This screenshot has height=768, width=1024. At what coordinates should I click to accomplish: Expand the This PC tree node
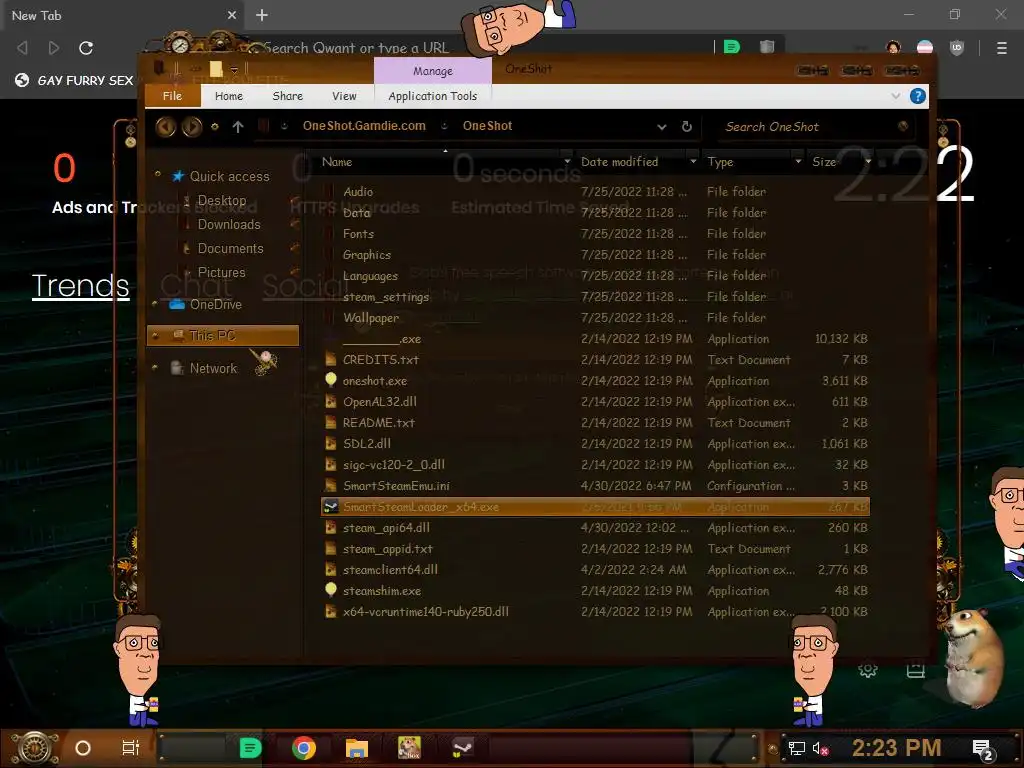(155, 336)
